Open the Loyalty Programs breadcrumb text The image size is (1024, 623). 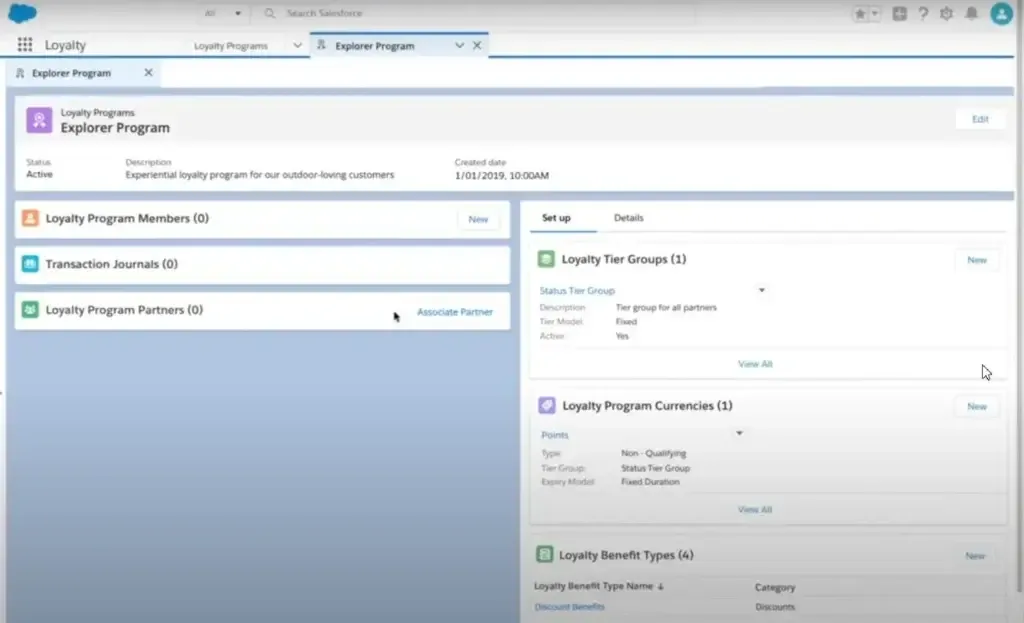pos(97,112)
